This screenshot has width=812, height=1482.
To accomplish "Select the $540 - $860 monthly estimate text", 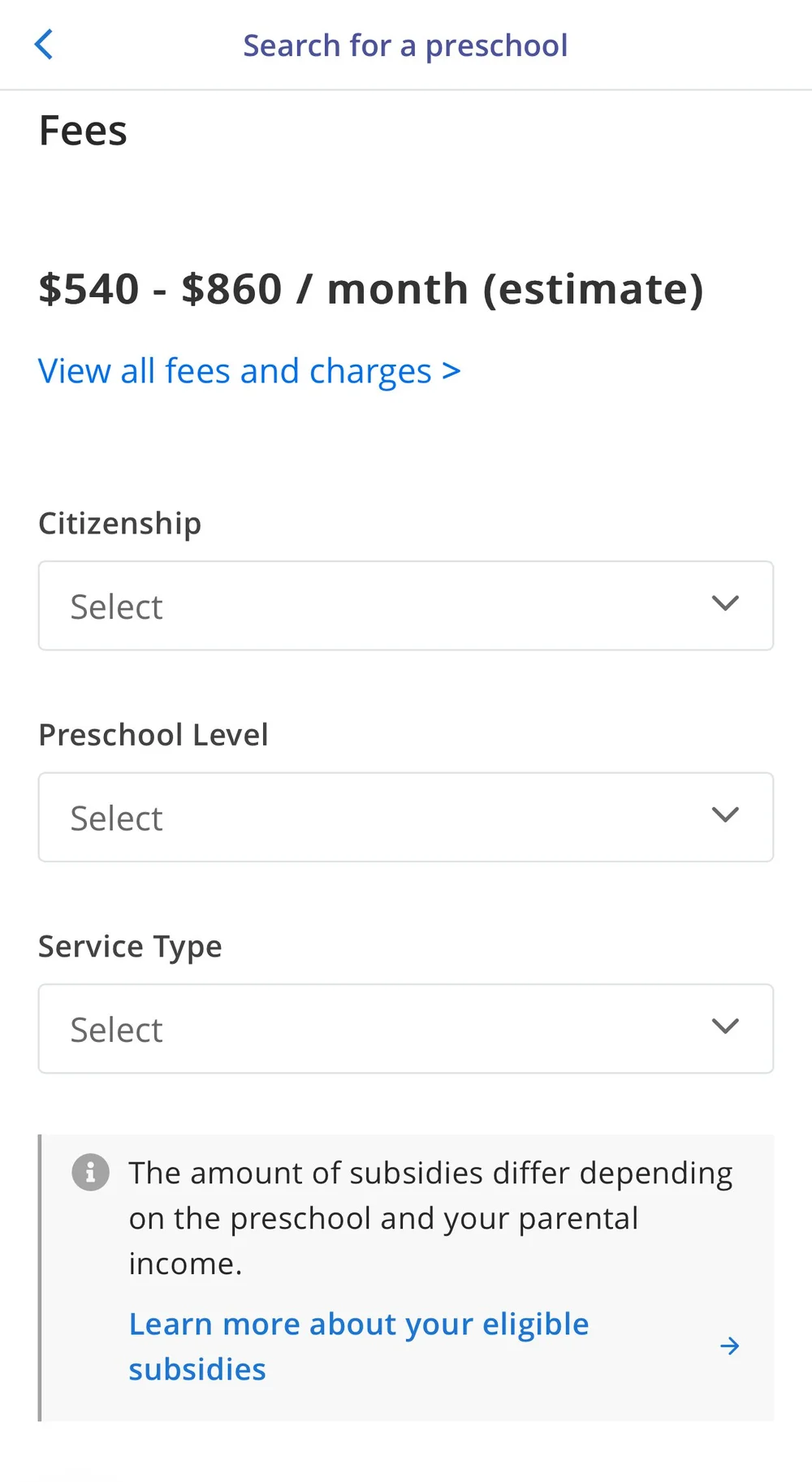I will pos(371,289).
